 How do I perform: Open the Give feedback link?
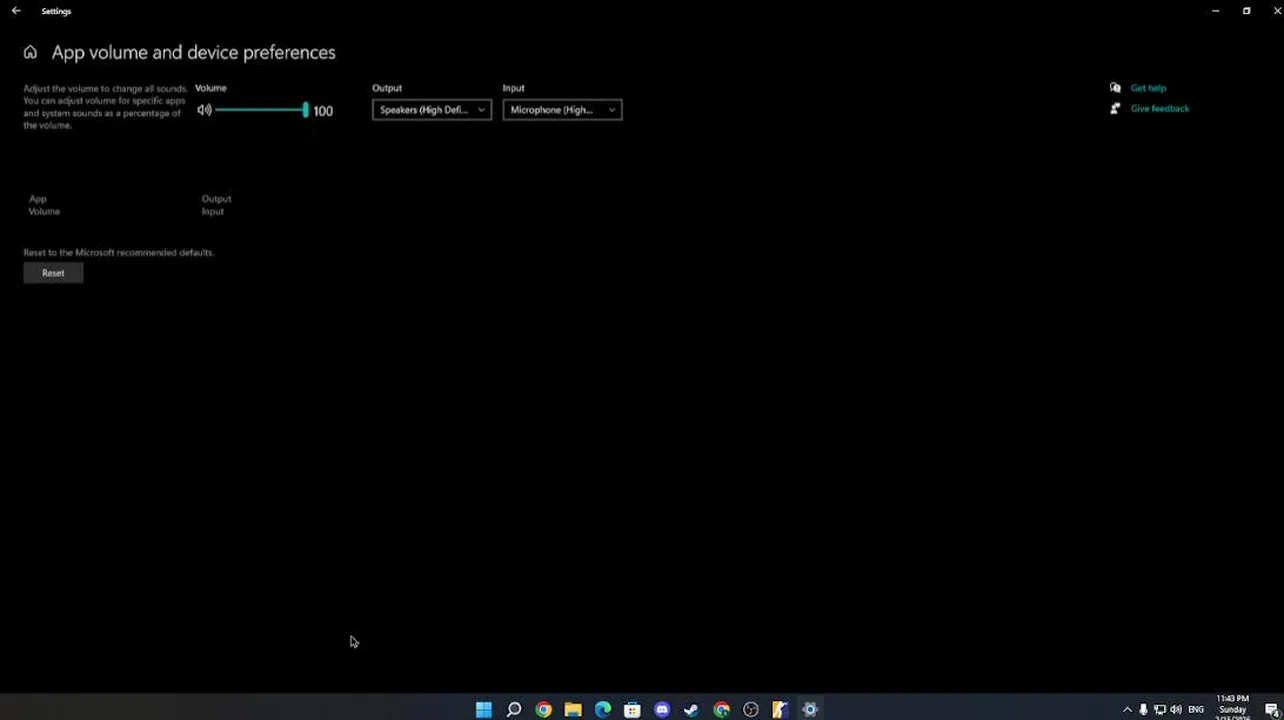click(1160, 108)
